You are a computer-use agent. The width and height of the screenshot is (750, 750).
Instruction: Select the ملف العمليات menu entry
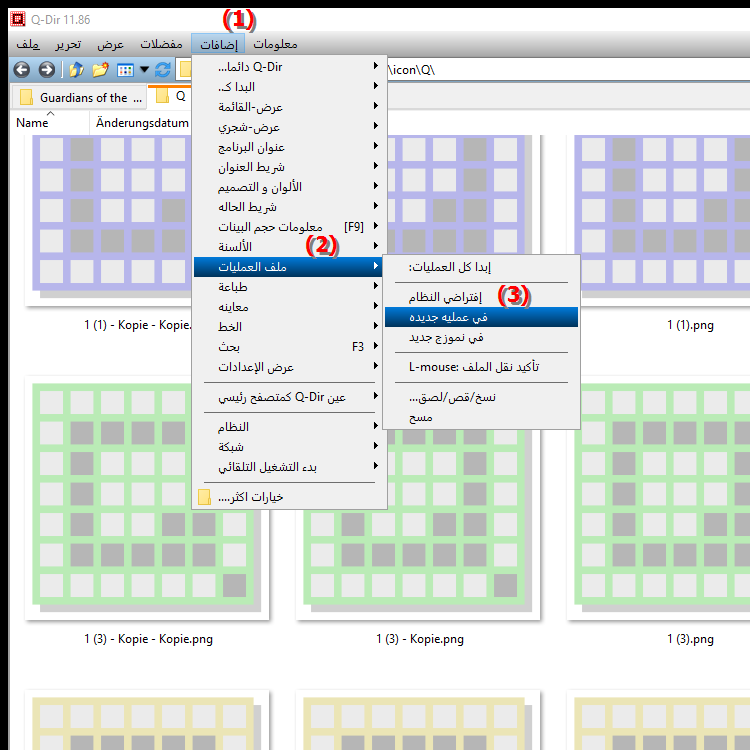point(287,267)
